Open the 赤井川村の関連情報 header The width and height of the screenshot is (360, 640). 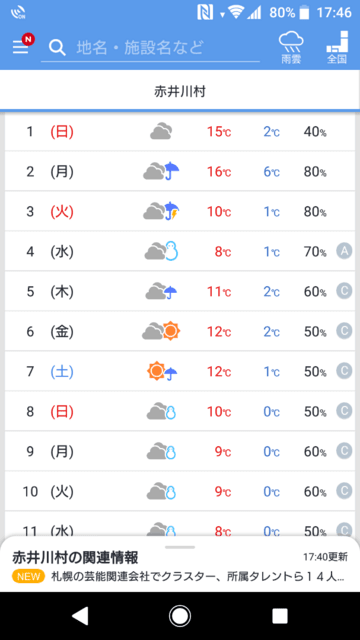coord(75,557)
